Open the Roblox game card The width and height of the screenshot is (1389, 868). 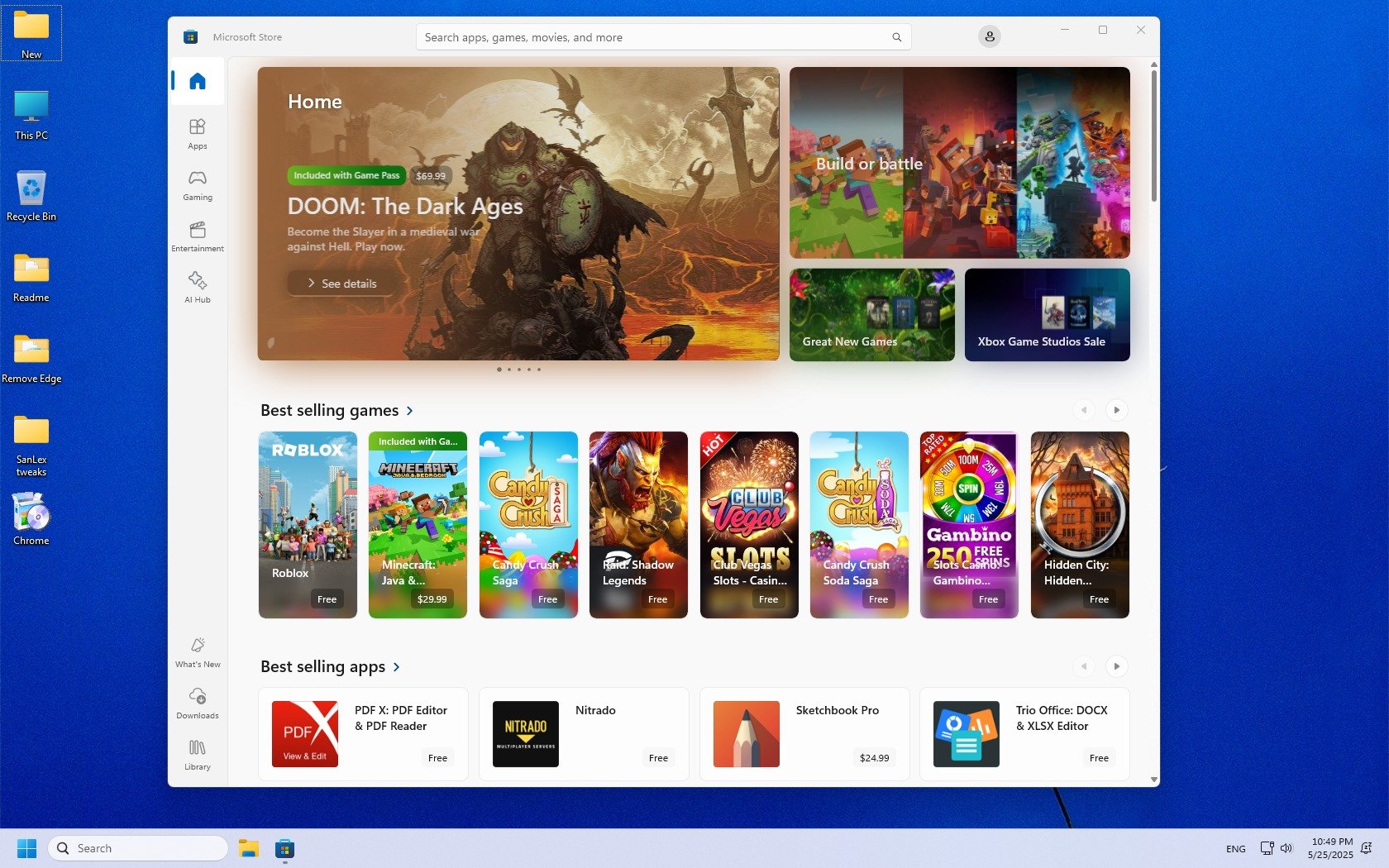point(308,525)
